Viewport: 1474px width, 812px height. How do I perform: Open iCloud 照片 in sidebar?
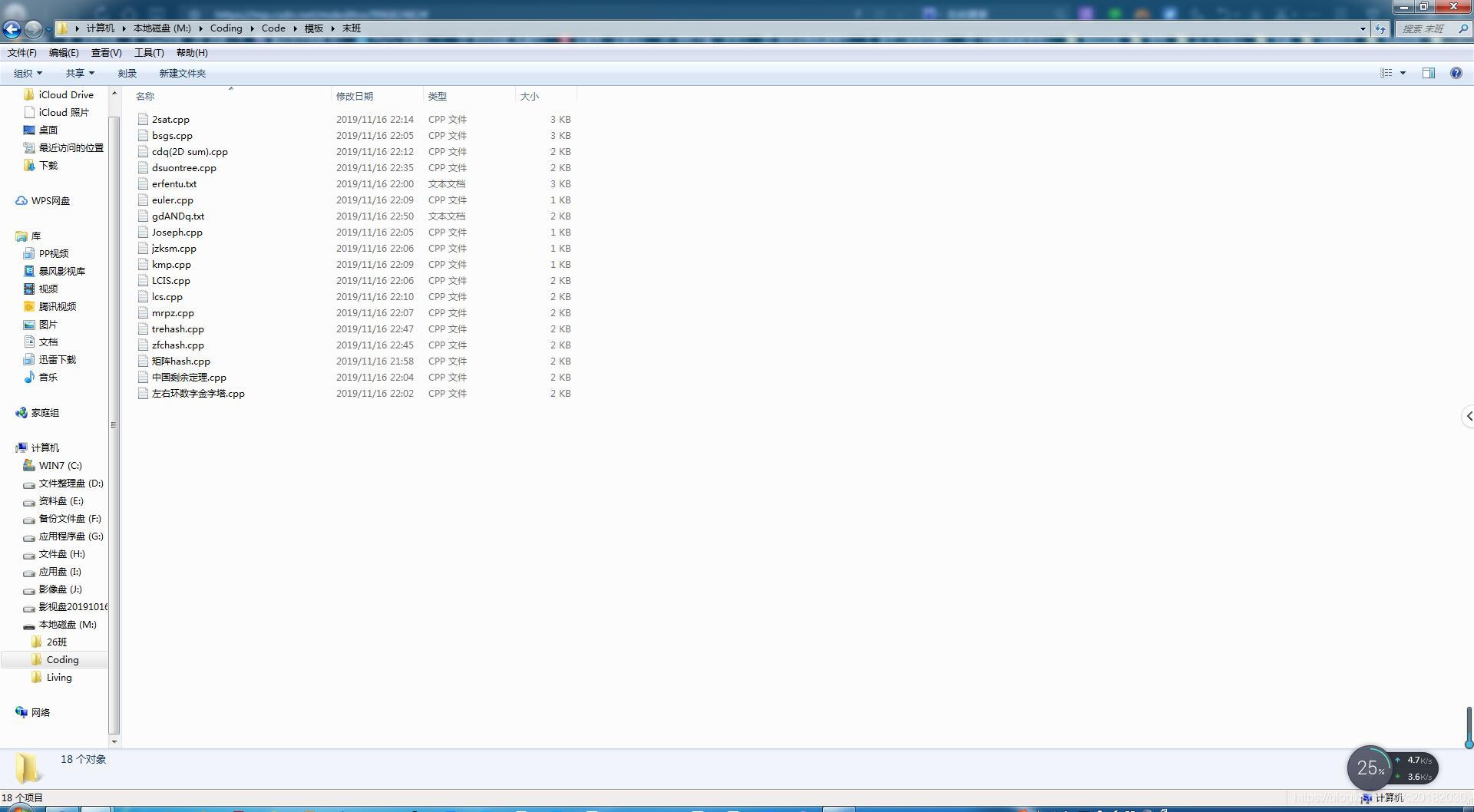(64, 112)
